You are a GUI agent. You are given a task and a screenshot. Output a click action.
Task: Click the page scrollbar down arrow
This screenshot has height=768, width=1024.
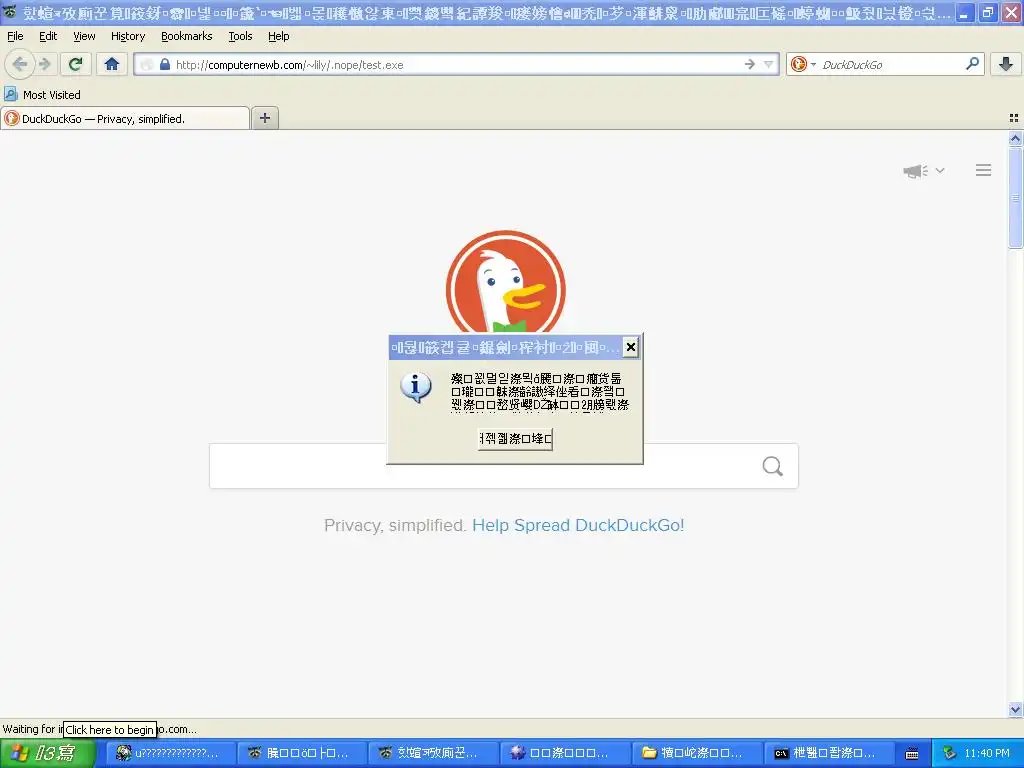[1015, 709]
